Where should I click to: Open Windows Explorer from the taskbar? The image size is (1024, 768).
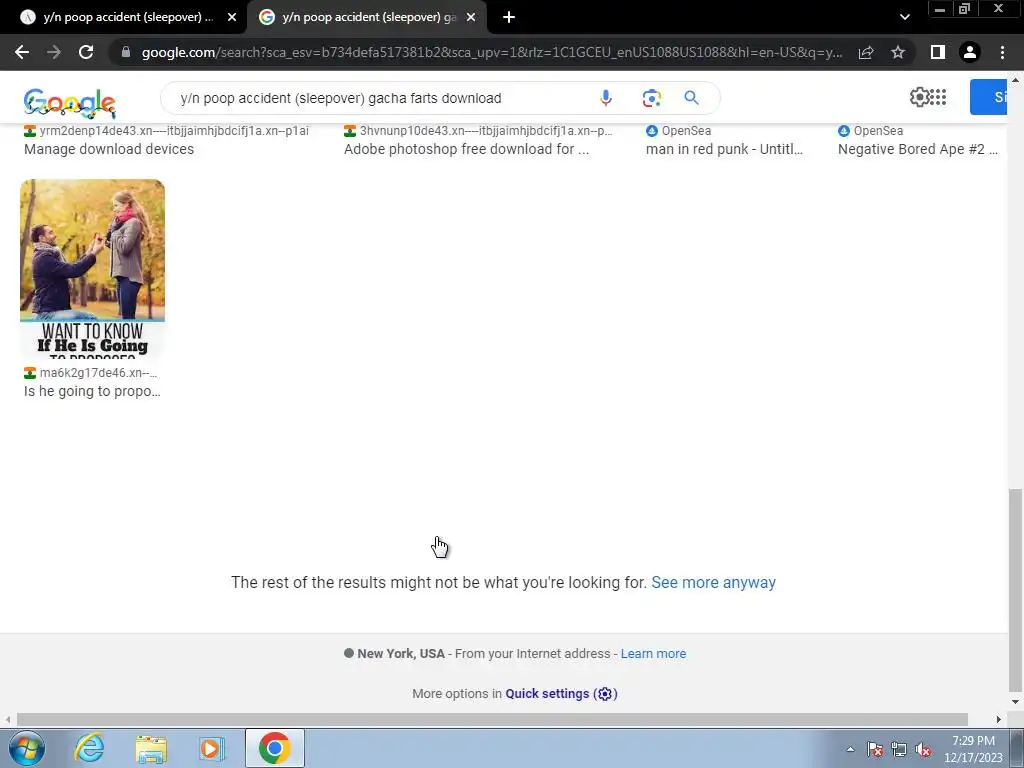(151, 749)
